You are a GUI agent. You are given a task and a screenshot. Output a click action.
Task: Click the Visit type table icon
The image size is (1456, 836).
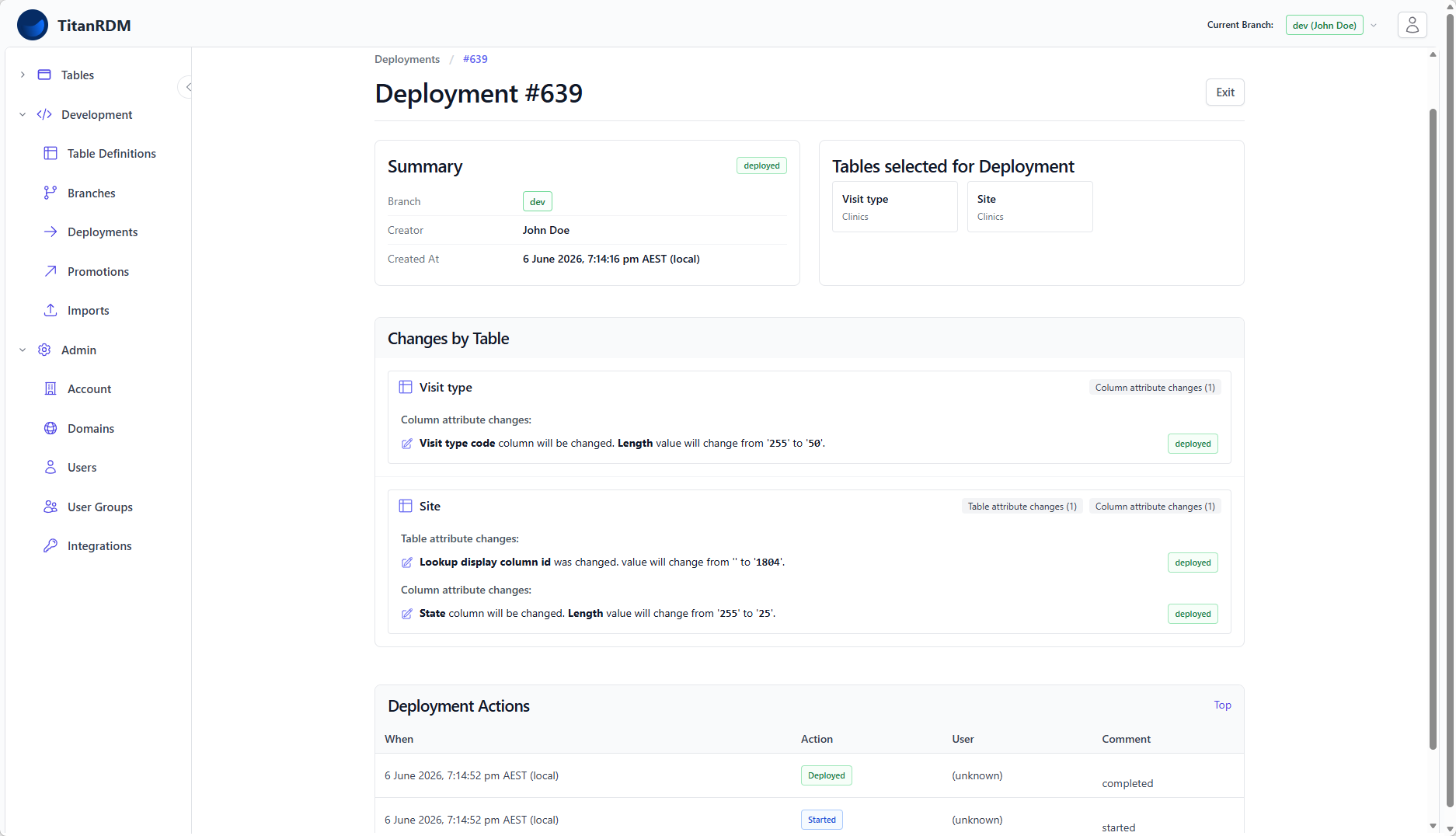406,387
